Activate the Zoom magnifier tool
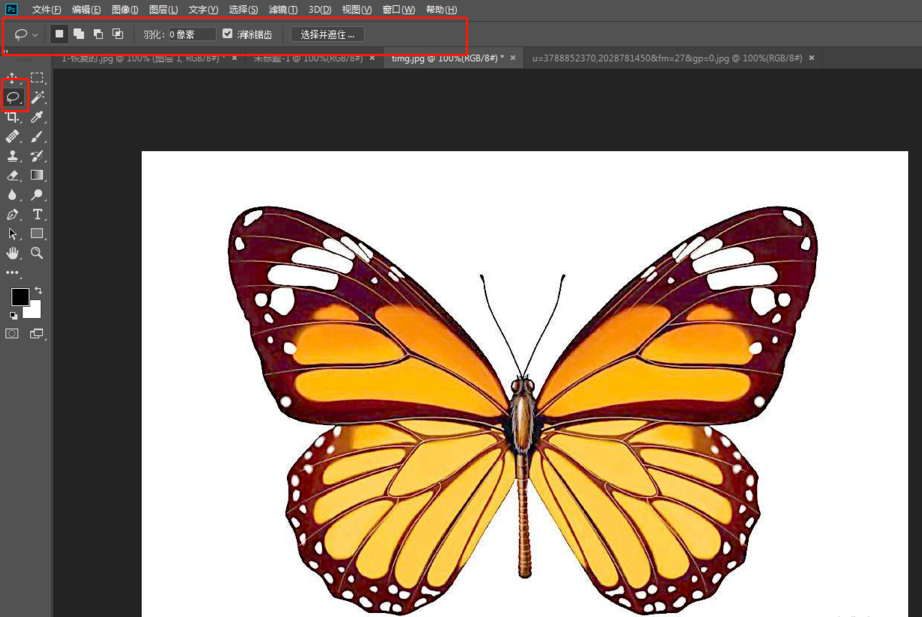This screenshot has width=922, height=617. point(37,253)
